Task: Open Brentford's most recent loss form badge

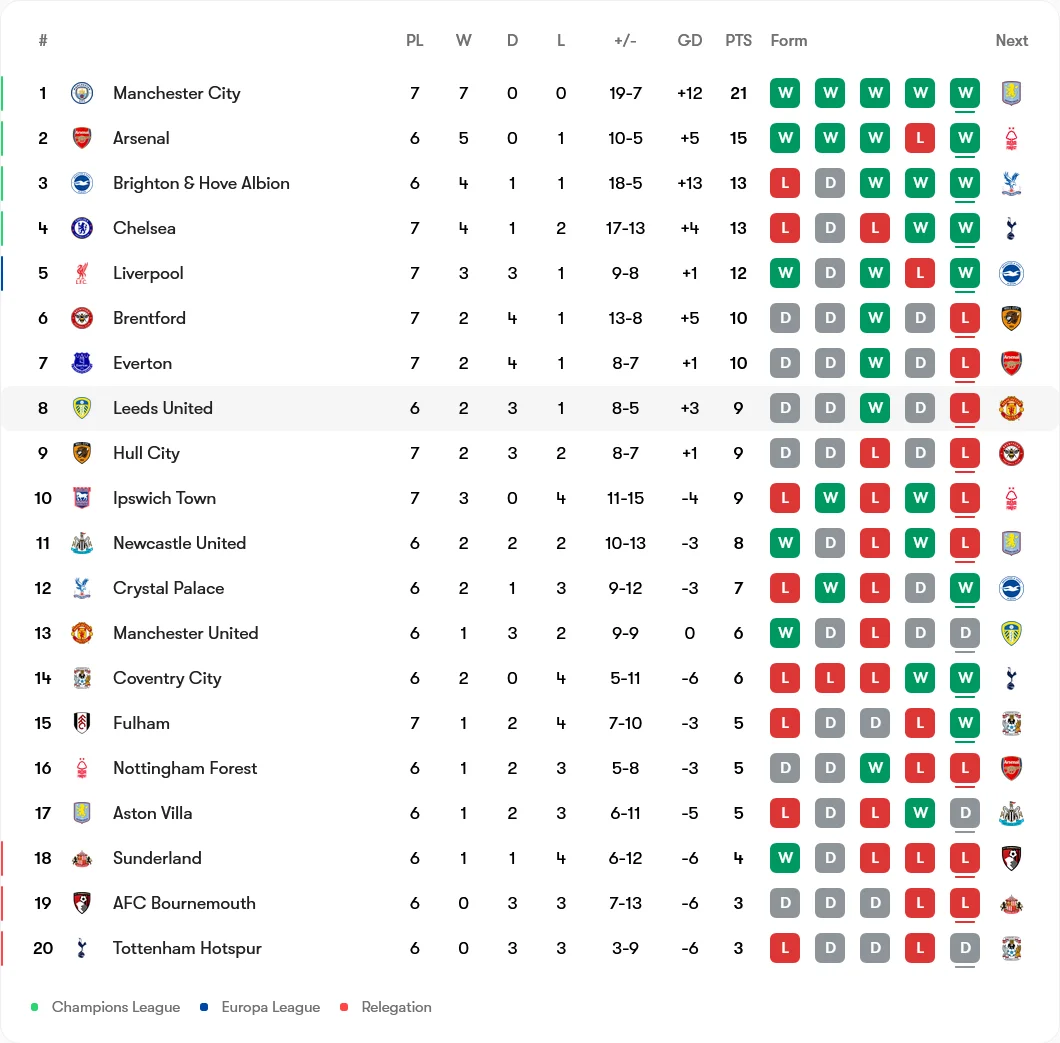Action: tap(965, 318)
